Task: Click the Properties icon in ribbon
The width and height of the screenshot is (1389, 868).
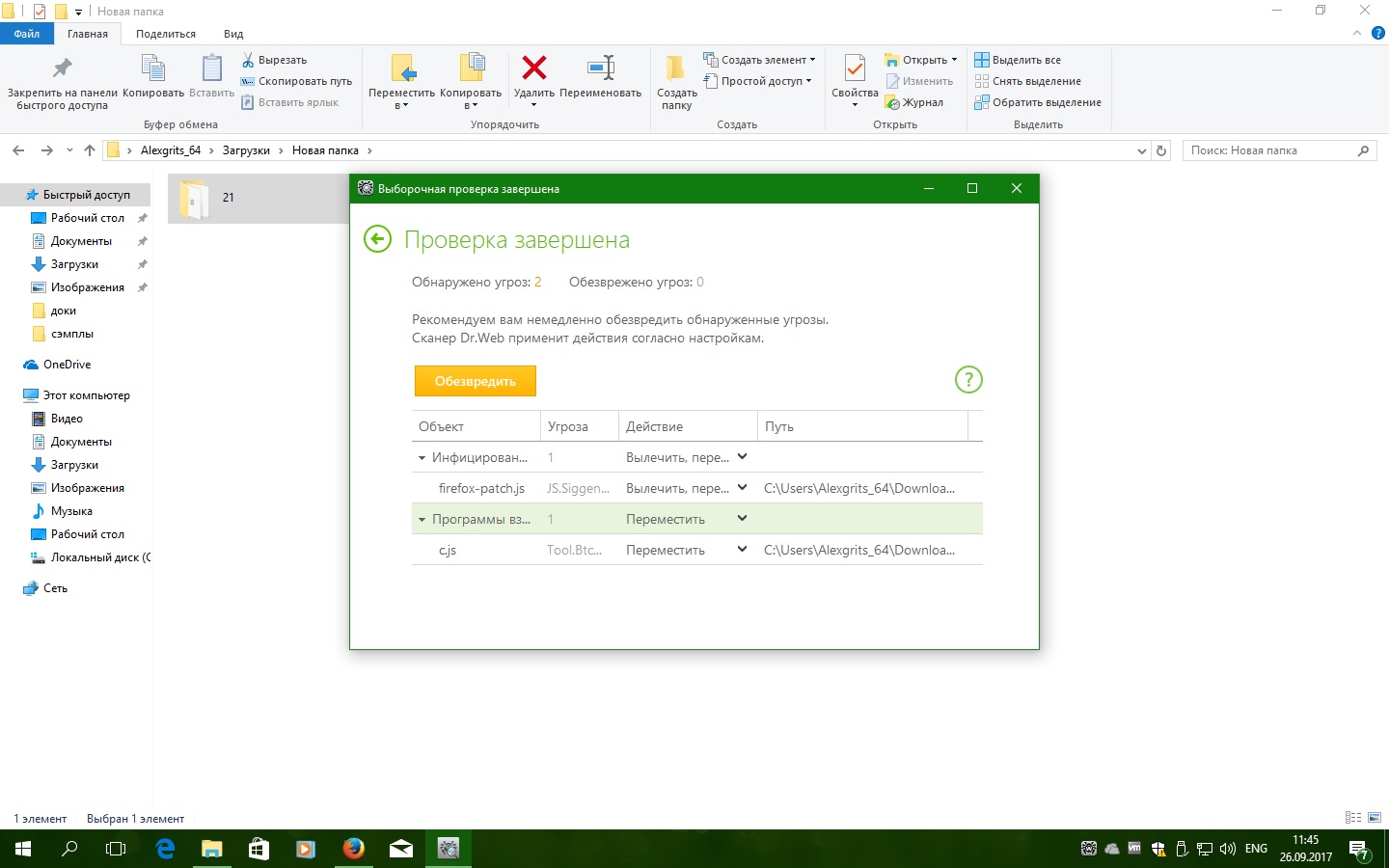Action: tap(855, 69)
